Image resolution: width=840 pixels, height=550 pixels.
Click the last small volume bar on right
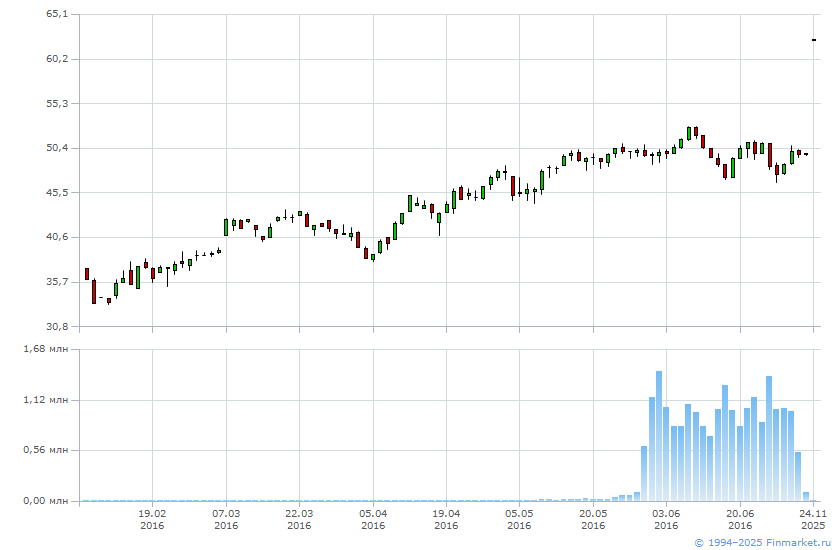[x=806, y=496]
